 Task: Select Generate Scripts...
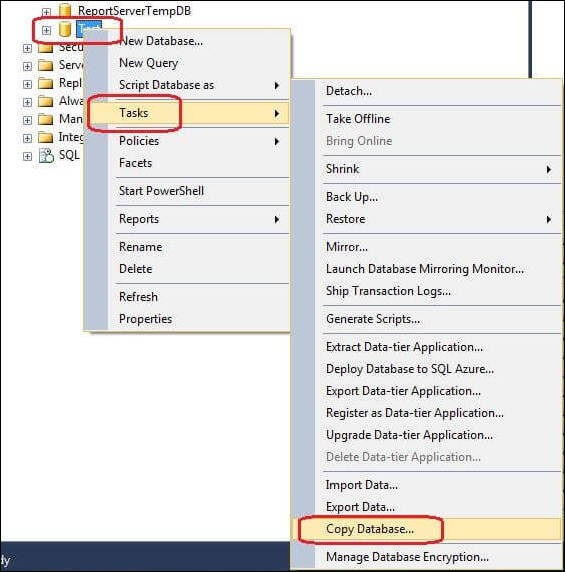tap(426, 319)
